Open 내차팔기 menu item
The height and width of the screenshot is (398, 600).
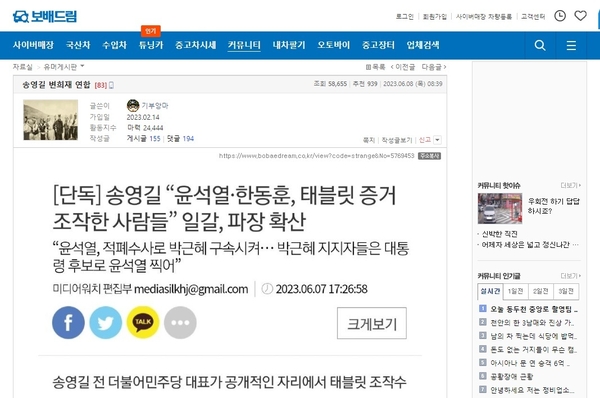point(289,45)
